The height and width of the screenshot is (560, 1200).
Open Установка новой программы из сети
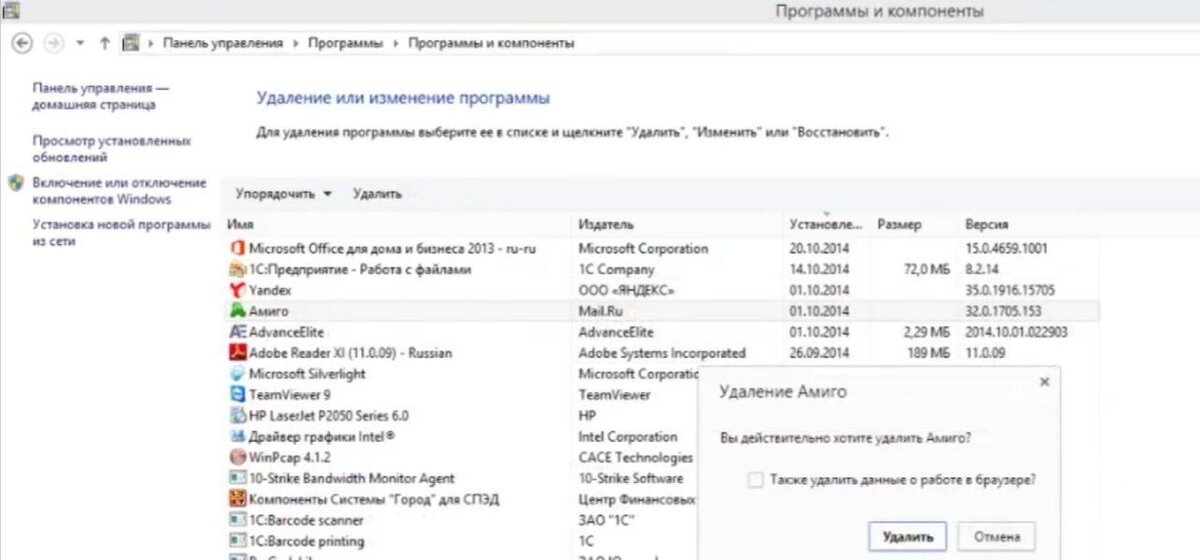coord(122,233)
